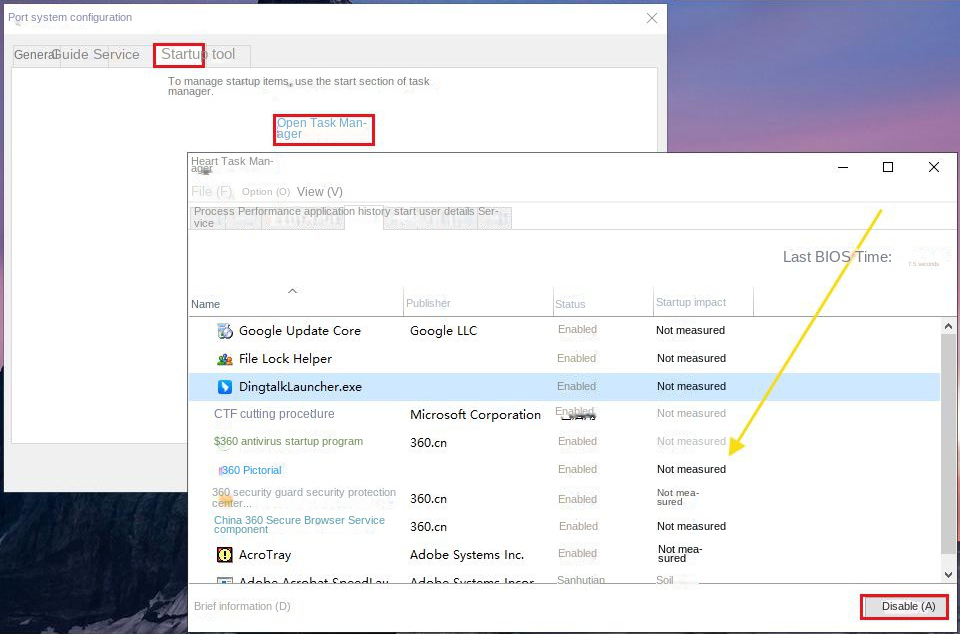Click scrollbar up arrow in startup list
Viewport: 960px width, 634px height.
coord(948,327)
